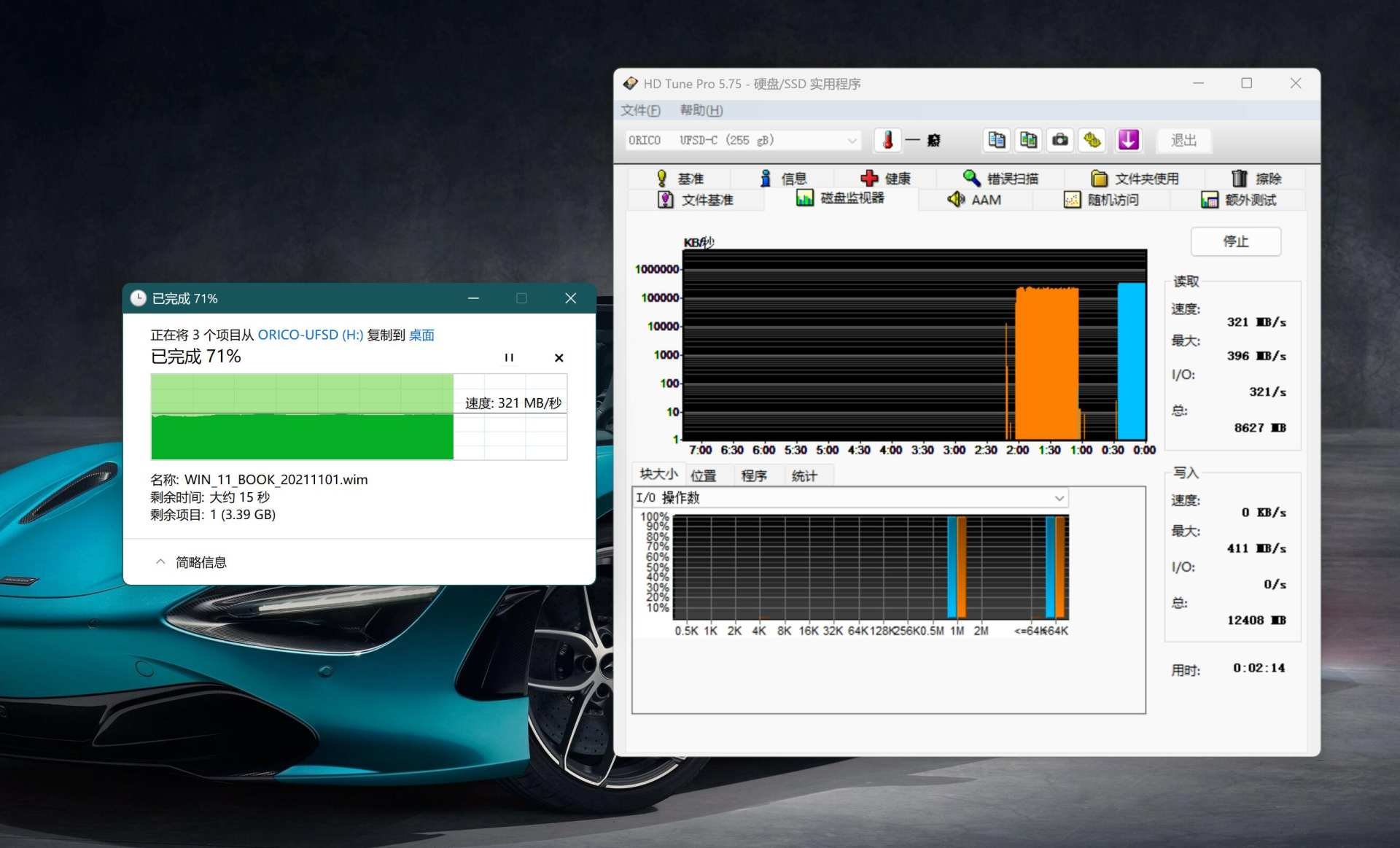Screen dimensions: 1400x848
Task: Click the thermometer temperature icon
Action: click(887, 140)
